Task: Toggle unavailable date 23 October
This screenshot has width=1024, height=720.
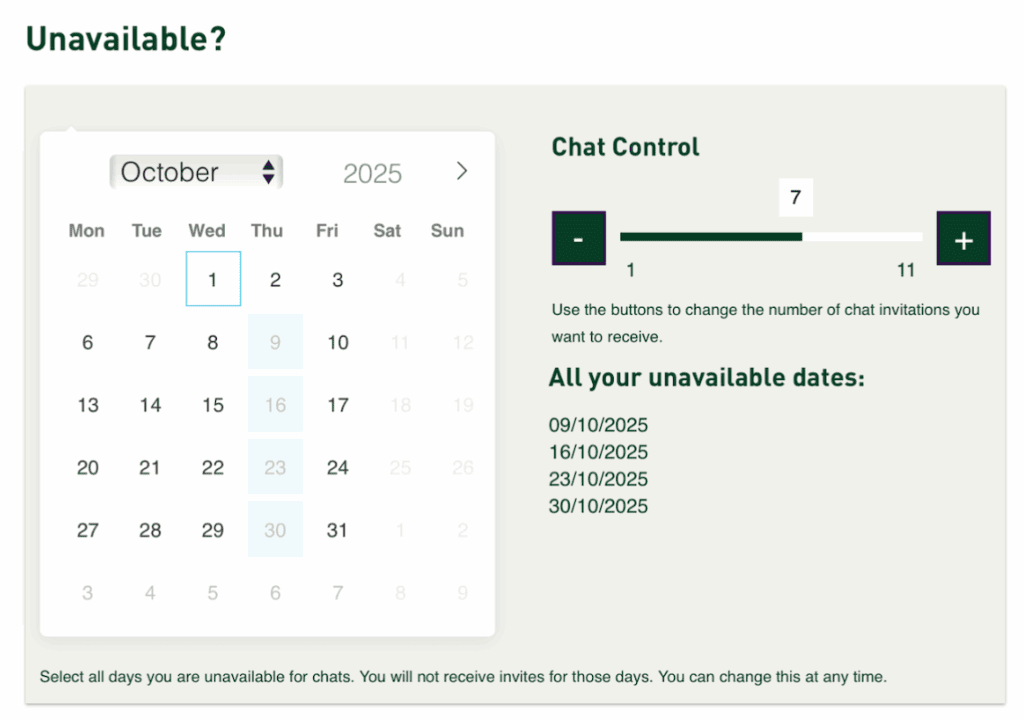Action: pyautogui.click(x=275, y=467)
